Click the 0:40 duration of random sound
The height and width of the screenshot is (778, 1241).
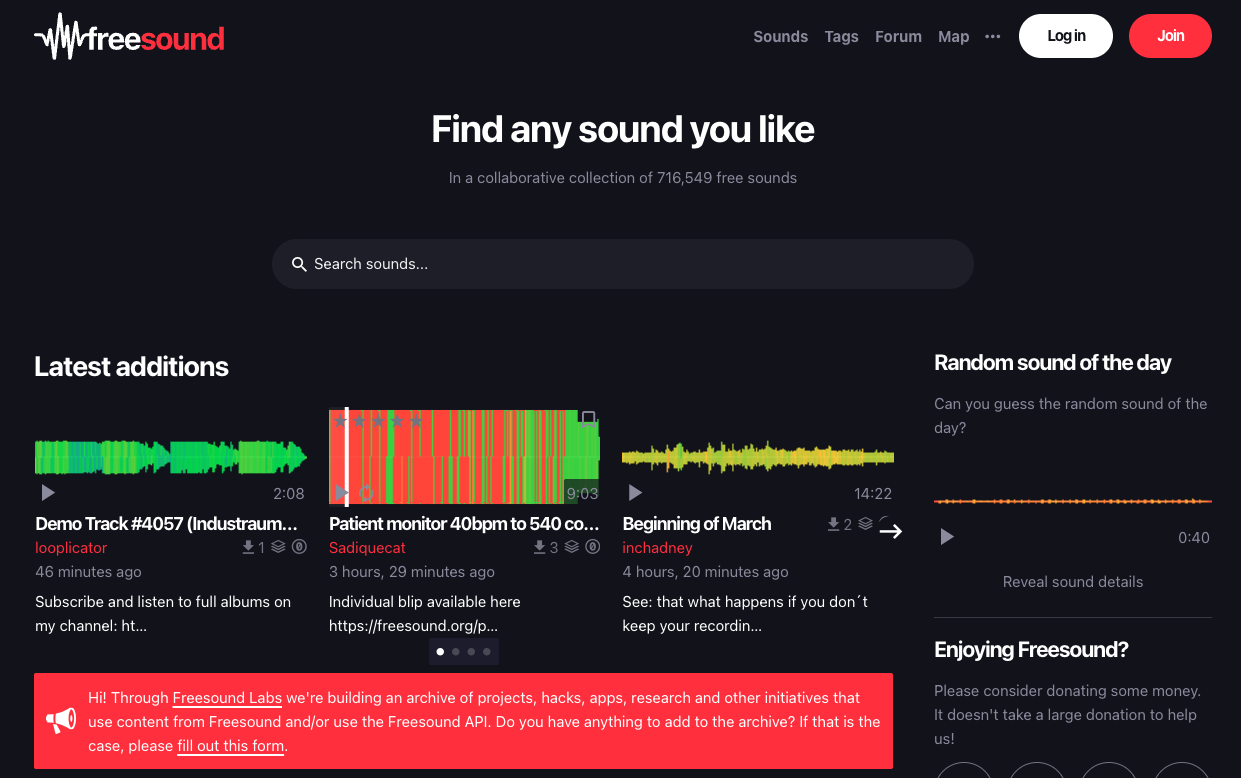[x=1194, y=537]
